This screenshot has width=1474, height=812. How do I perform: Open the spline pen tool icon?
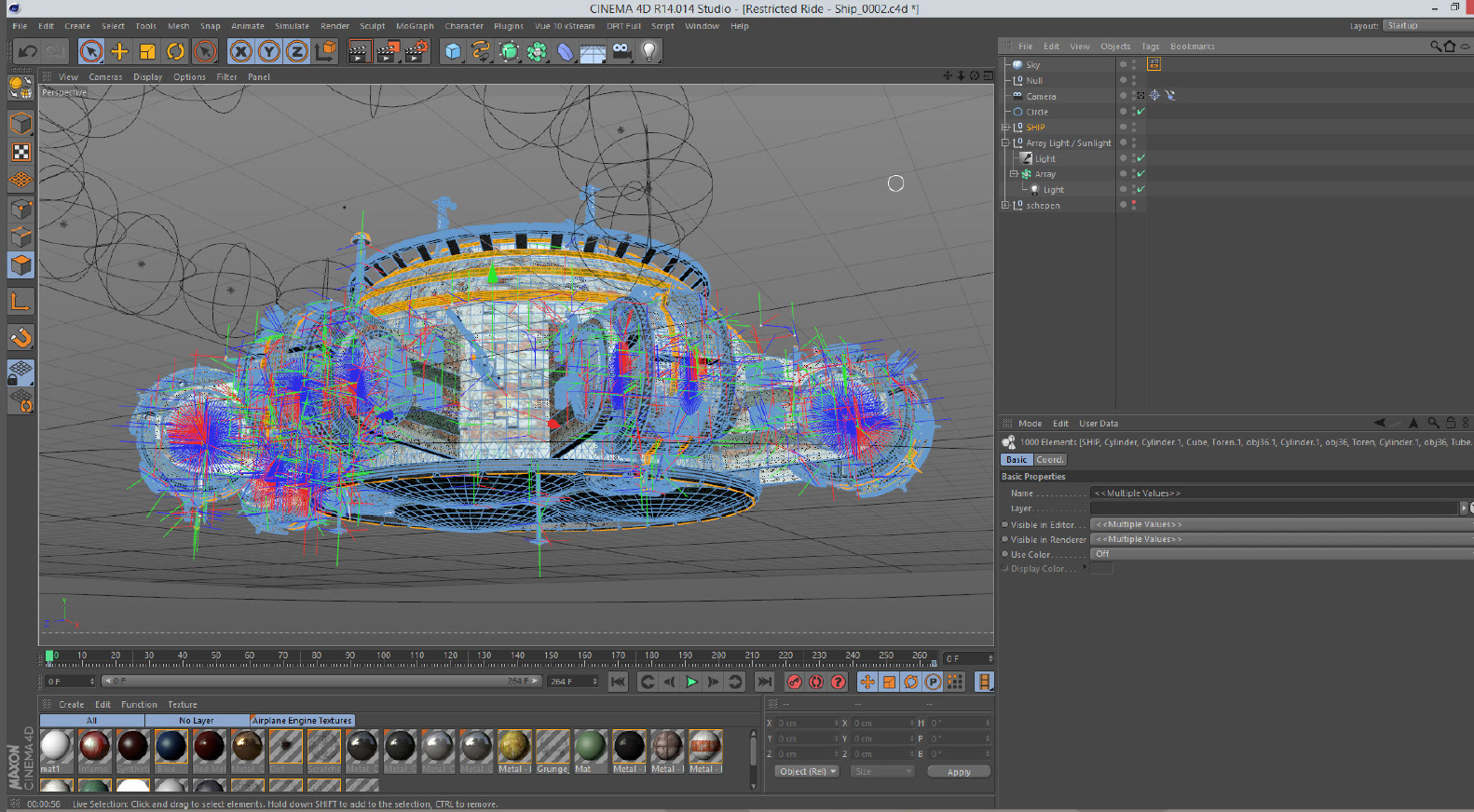pyautogui.click(x=481, y=51)
